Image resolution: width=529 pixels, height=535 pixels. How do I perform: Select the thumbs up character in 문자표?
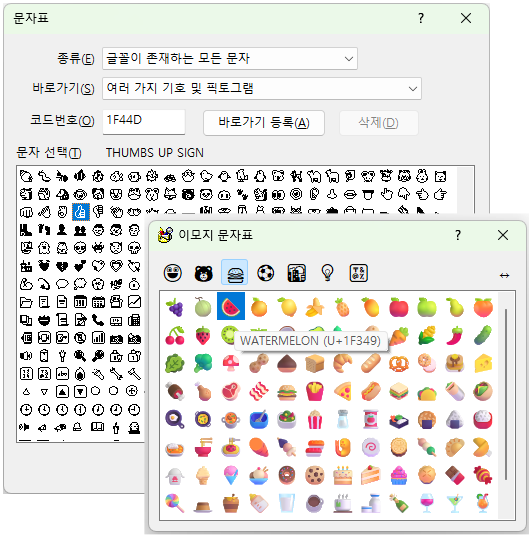point(81,212)
